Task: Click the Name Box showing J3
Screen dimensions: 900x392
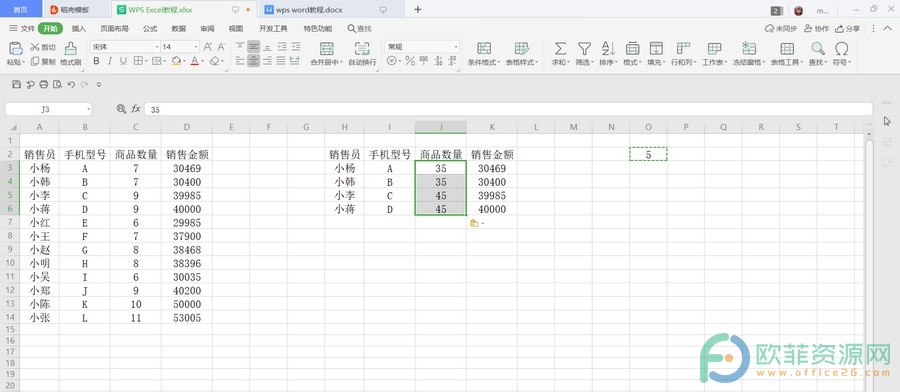Action: (48, 109)
